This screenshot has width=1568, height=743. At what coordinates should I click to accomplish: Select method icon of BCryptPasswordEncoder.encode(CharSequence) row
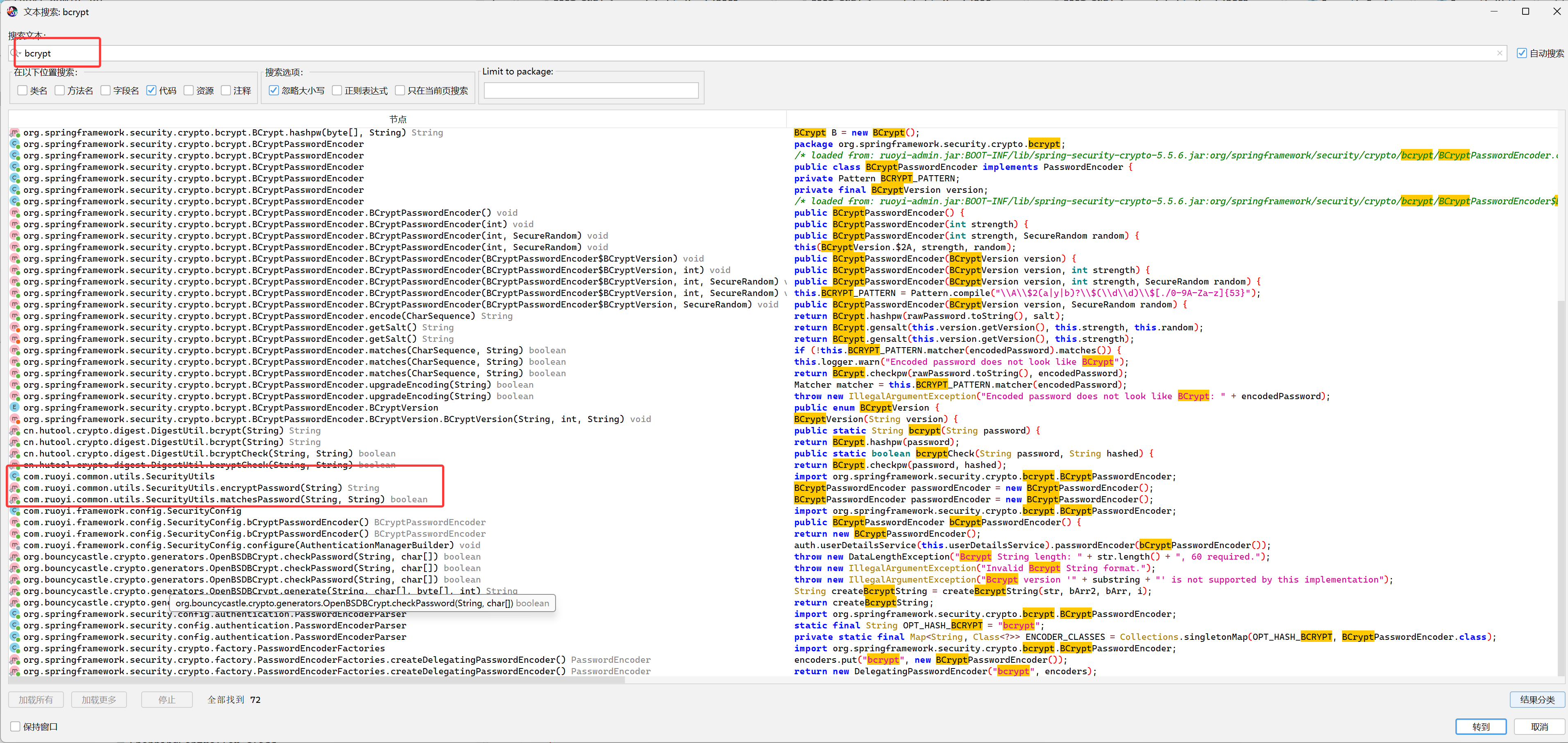(15, 316)
